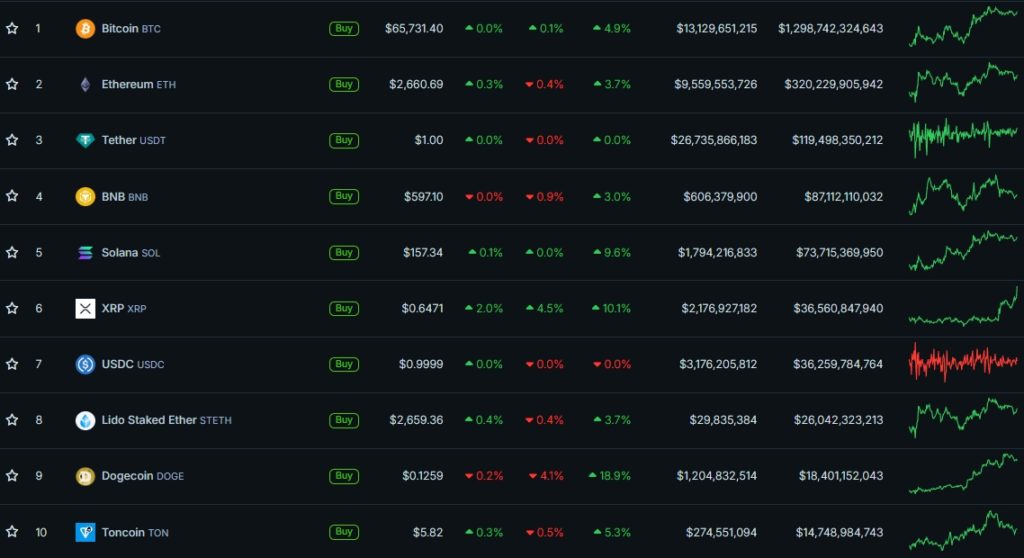Select Bitcoin market cap $1,298,742,324,643
Image resolution: width=1024 pixels, height=558 pixels.
pyautogui.click(x=830, y=29)
